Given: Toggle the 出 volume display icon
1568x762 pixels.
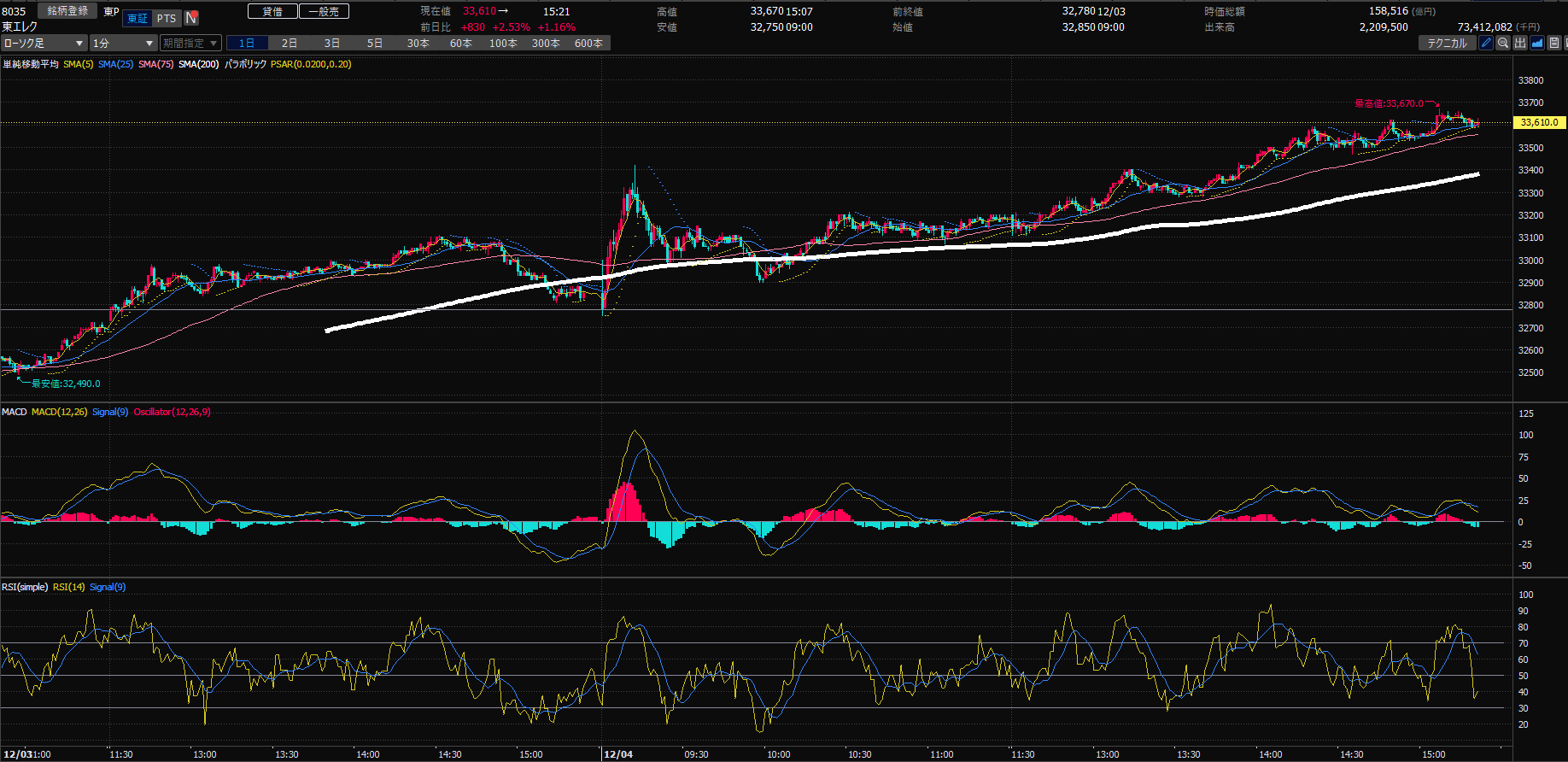Looking at the screenshot, I should (x=1520, y=43).
